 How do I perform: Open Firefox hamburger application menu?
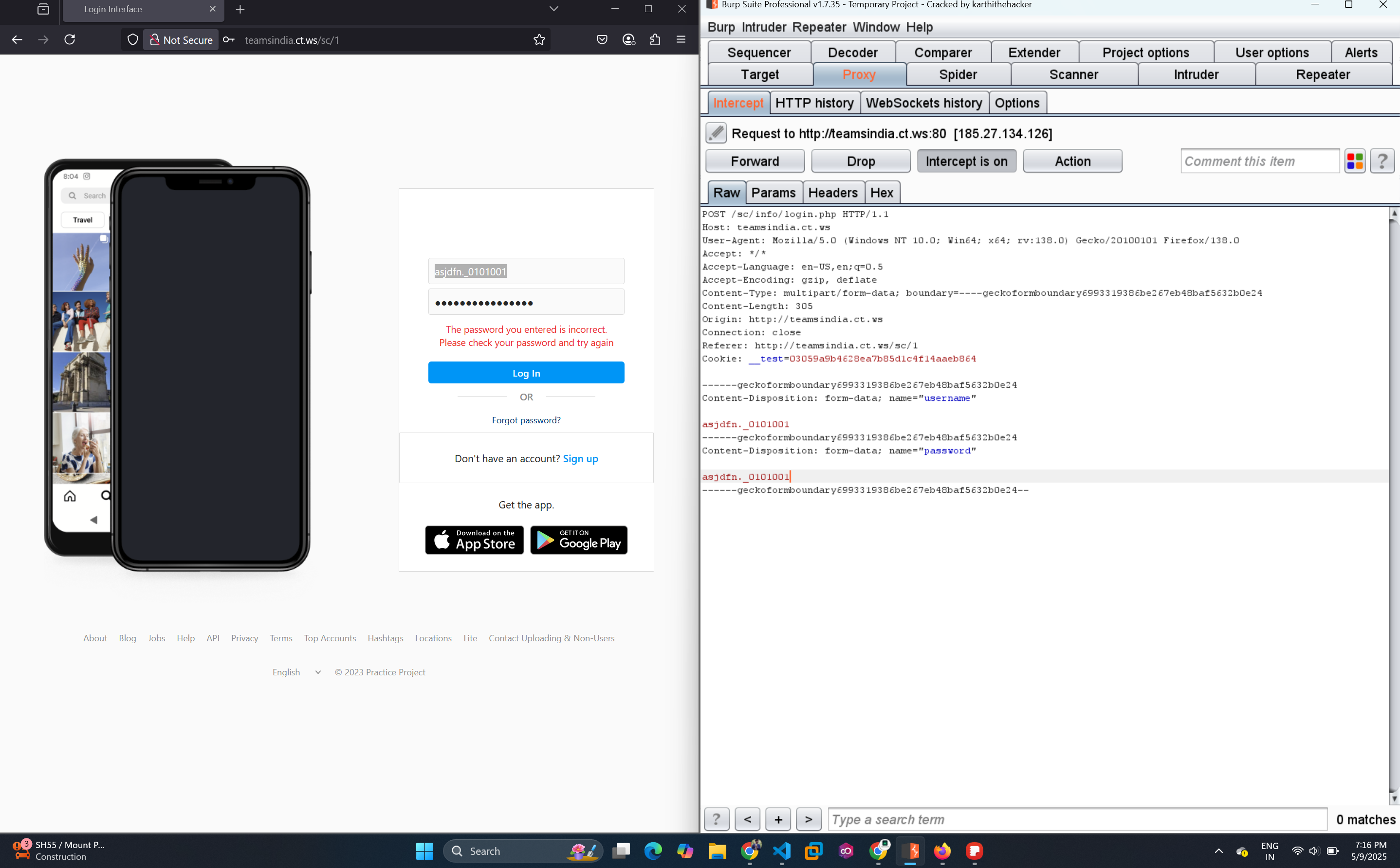click(x=681, y=39)
